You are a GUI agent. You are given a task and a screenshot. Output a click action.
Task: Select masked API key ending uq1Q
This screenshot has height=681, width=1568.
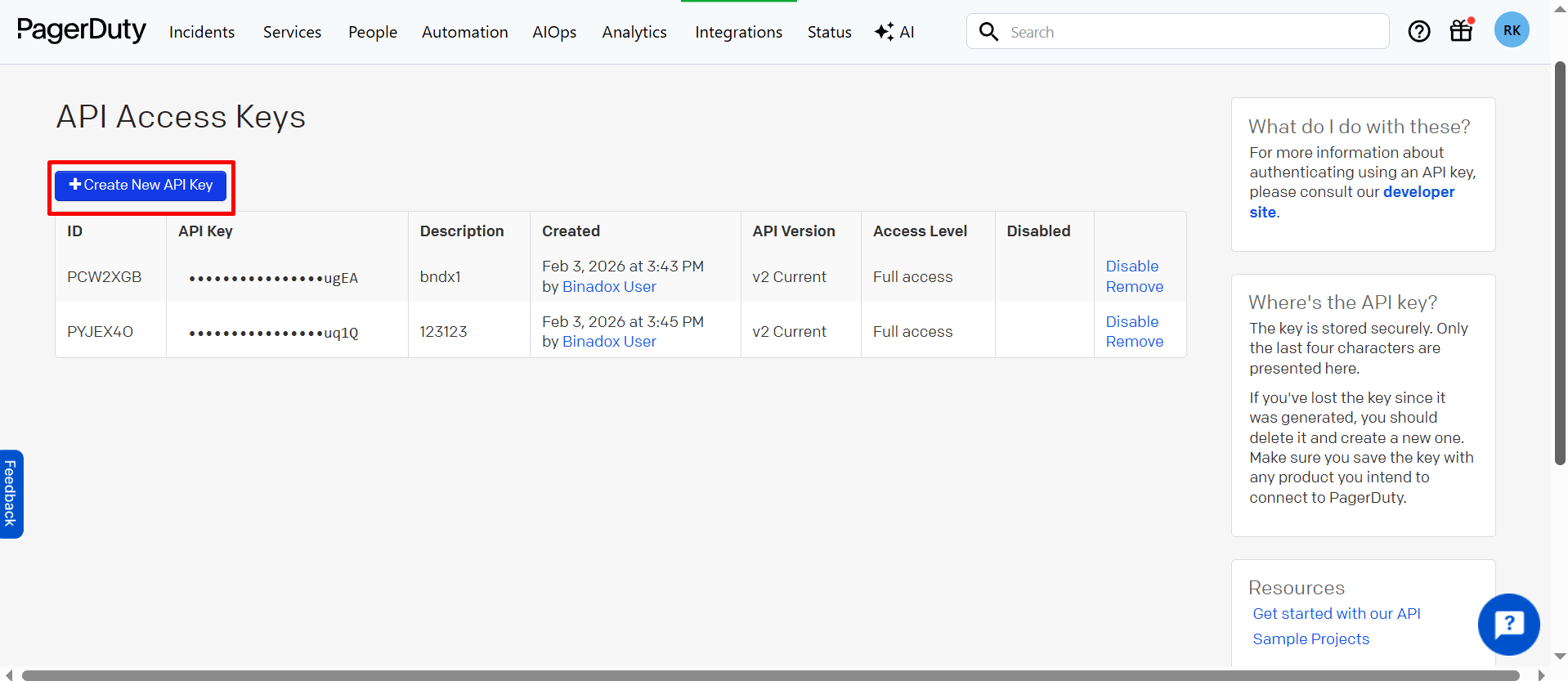pyautogui.click(x=273, y=333)
